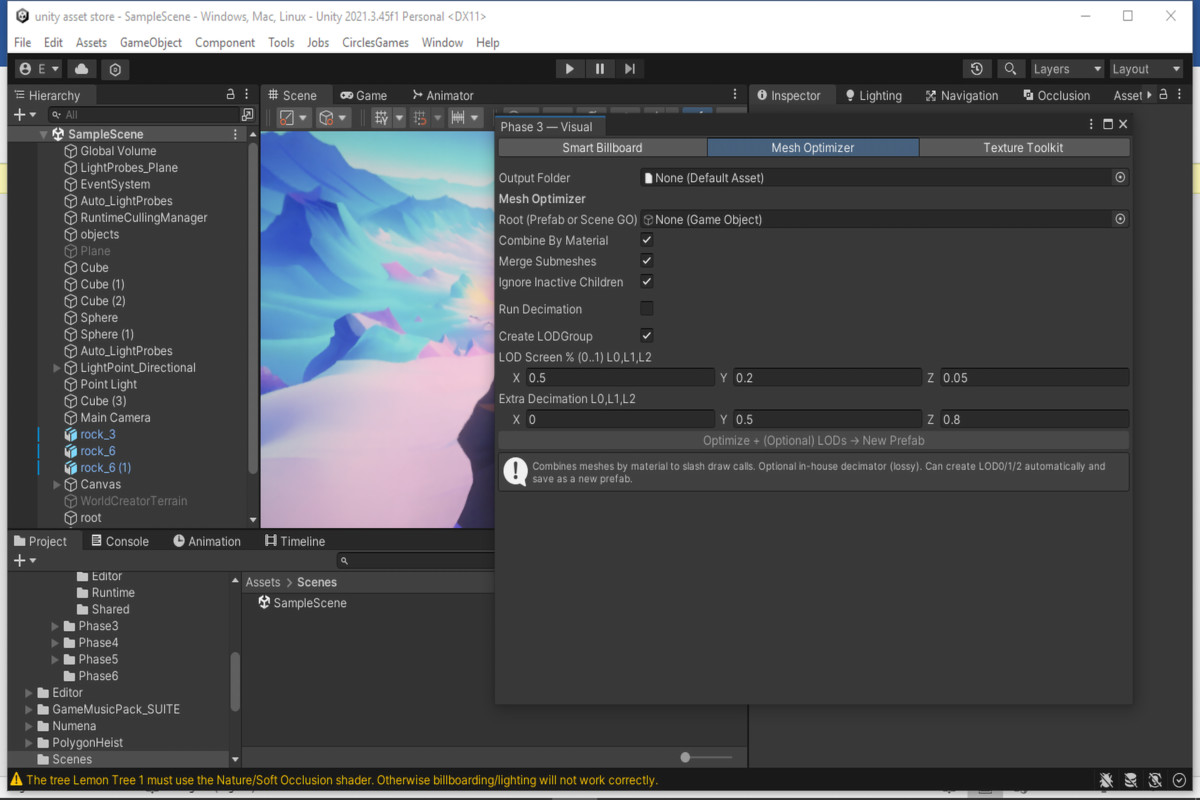Select SampleScene asset in Project
The image size is (1200, 800).
click(x=302, y=603)
